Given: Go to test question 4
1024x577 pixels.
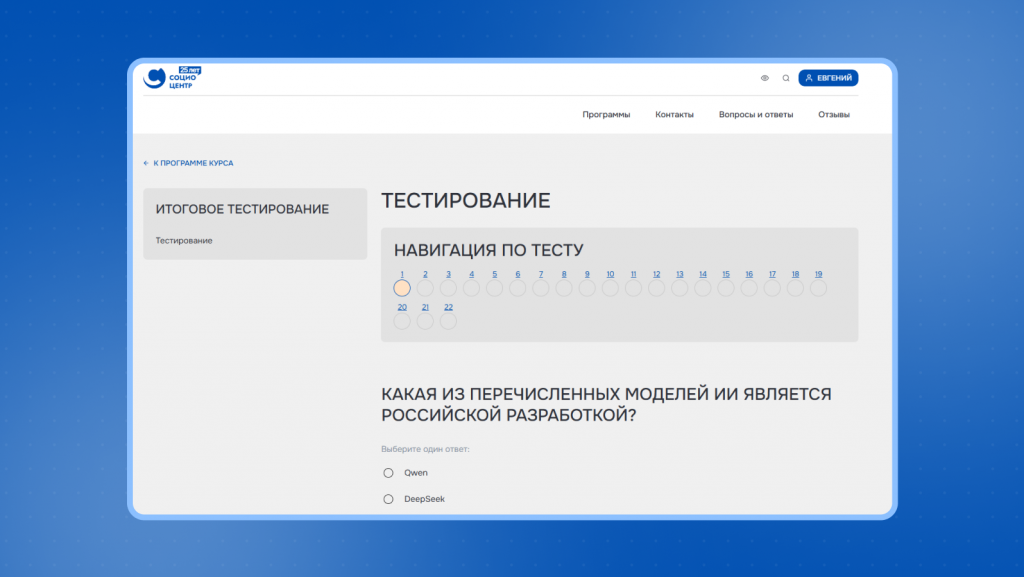Looking at the screenshot, I should click(x=472, y=274).
